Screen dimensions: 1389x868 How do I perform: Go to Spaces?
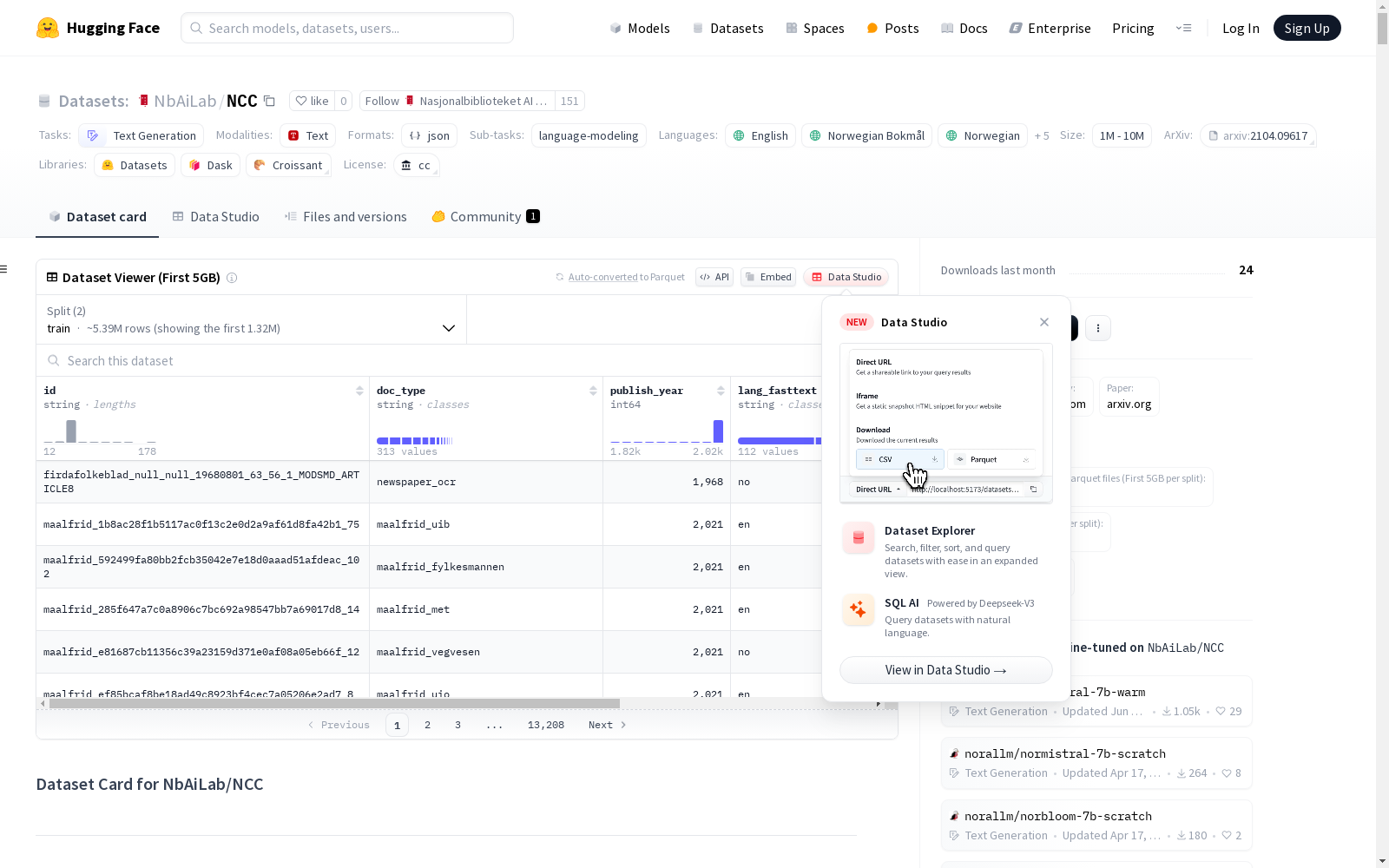click(815, 28)
